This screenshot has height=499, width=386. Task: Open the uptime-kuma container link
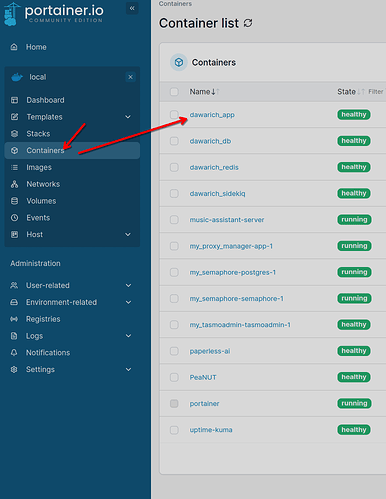point(211,430)
